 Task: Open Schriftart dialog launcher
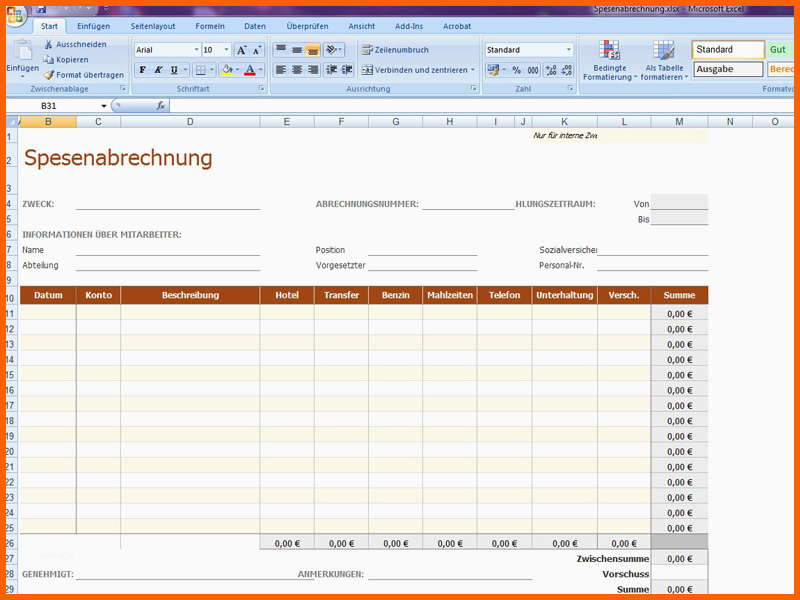(261, 88)
